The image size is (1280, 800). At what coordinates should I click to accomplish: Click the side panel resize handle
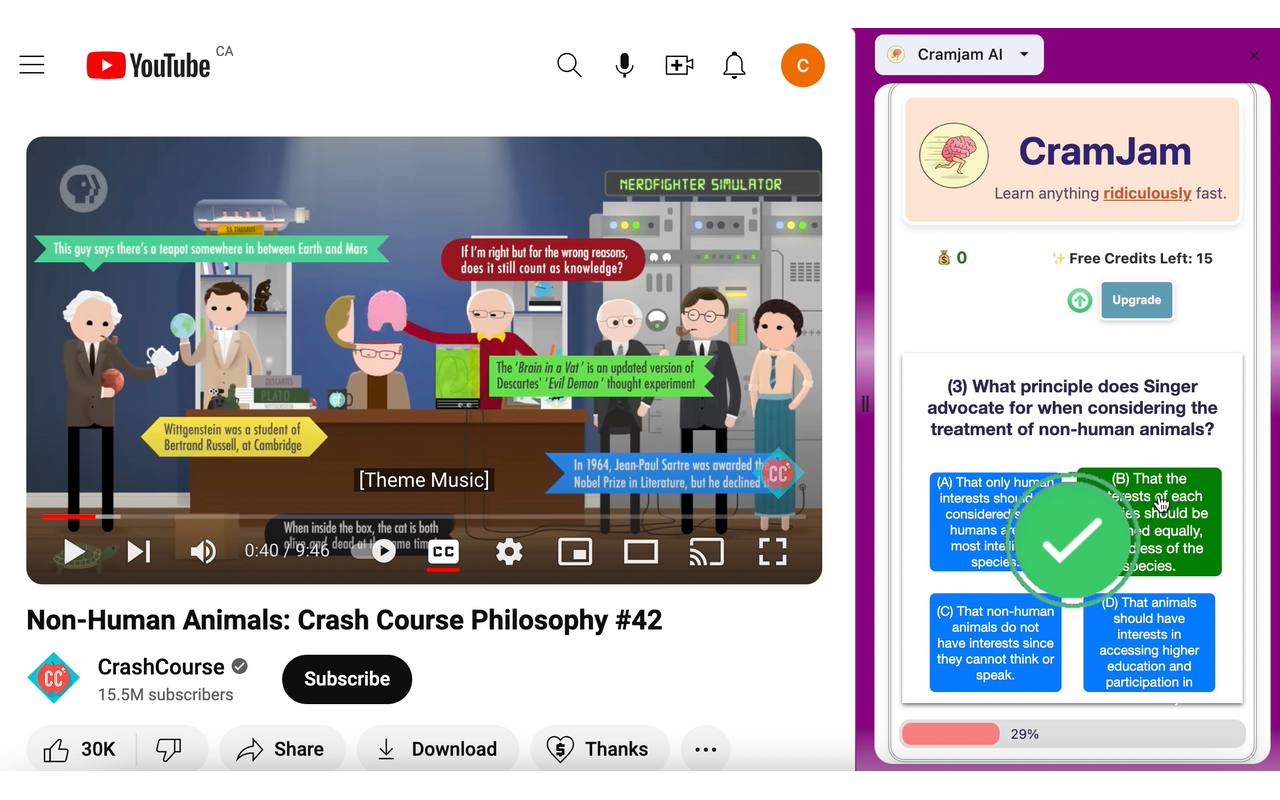(865, 403)
